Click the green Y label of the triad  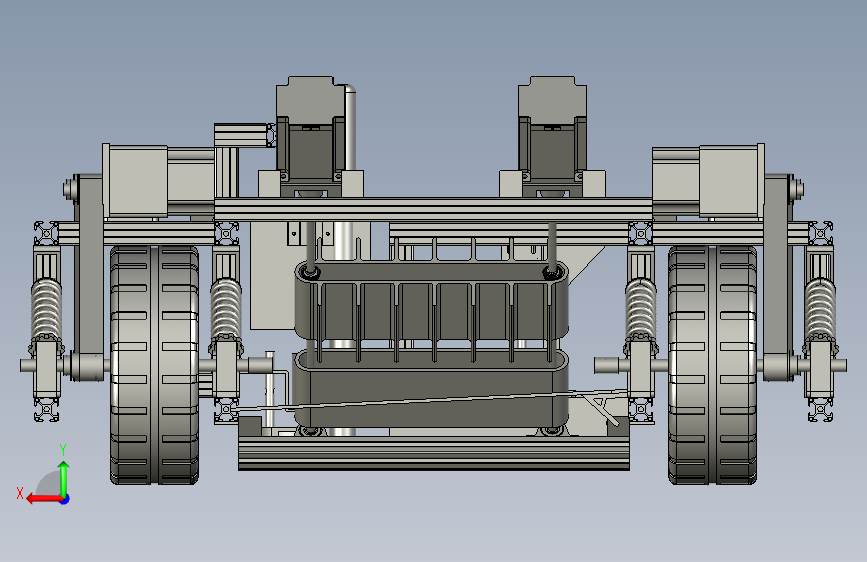[x=63, y=449]
